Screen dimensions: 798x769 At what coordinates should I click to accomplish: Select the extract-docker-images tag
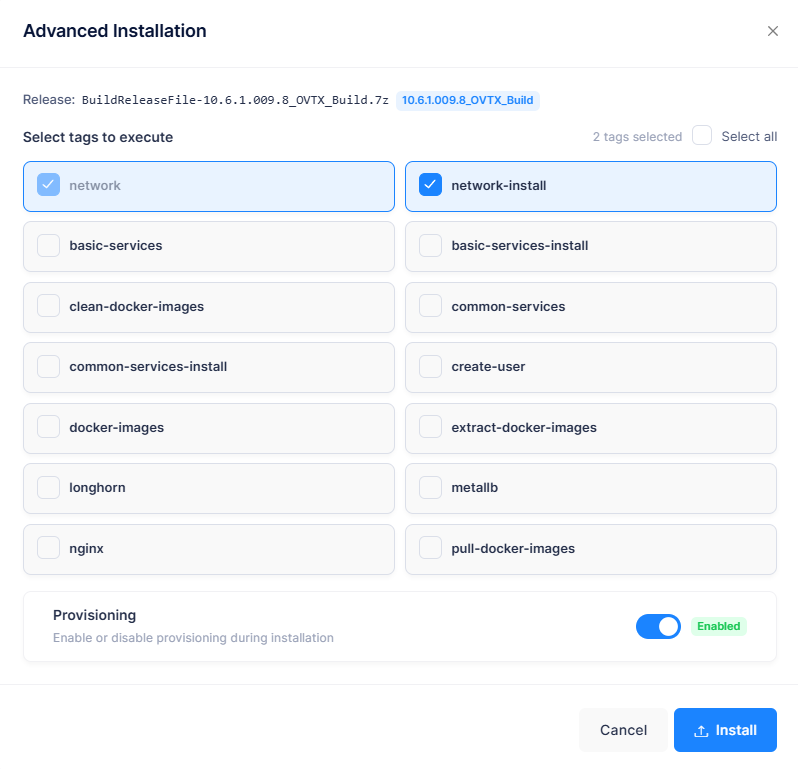pos(590,429)
